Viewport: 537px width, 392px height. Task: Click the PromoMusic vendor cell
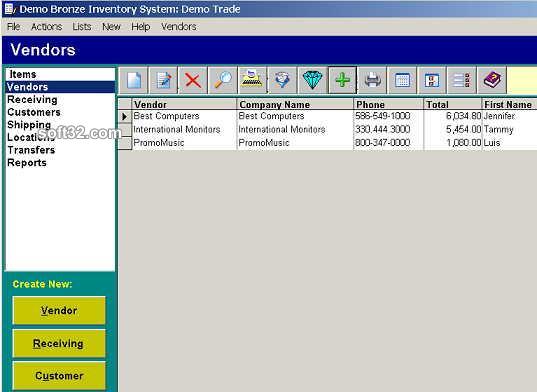point(184,143)
